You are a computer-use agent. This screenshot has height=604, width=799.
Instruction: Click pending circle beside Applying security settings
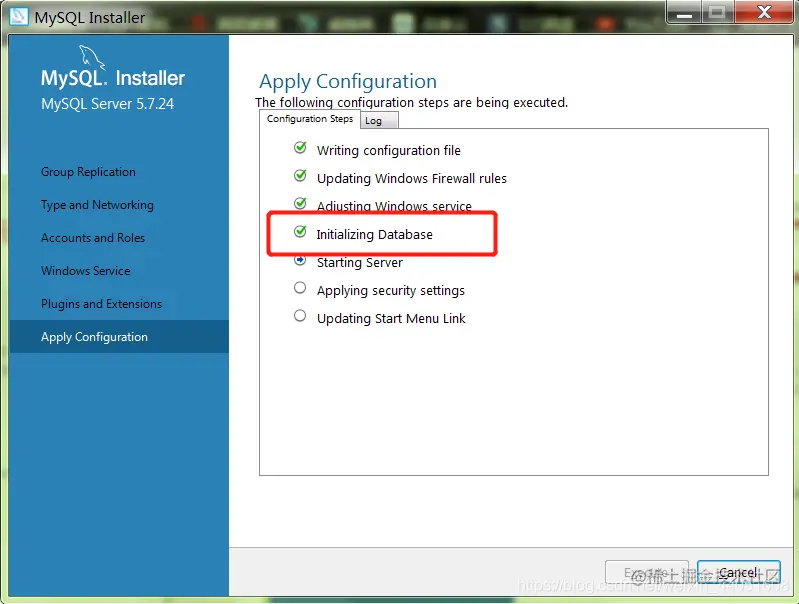pyautogui.click(x=300, y=288)
